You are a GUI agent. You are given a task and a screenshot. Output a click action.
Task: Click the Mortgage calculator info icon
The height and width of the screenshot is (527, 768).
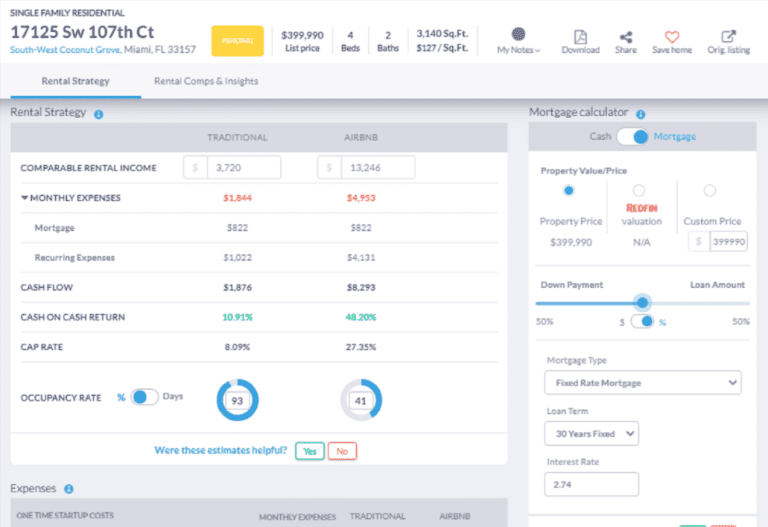pos(640,114)
